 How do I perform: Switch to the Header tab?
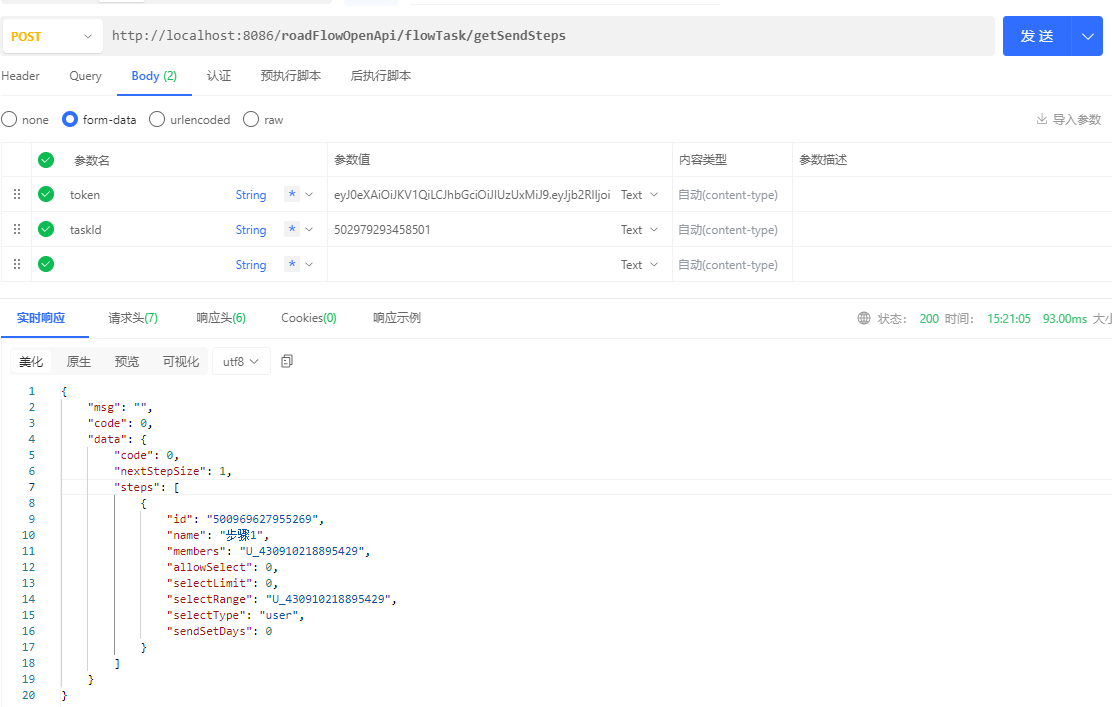point(21,76)
